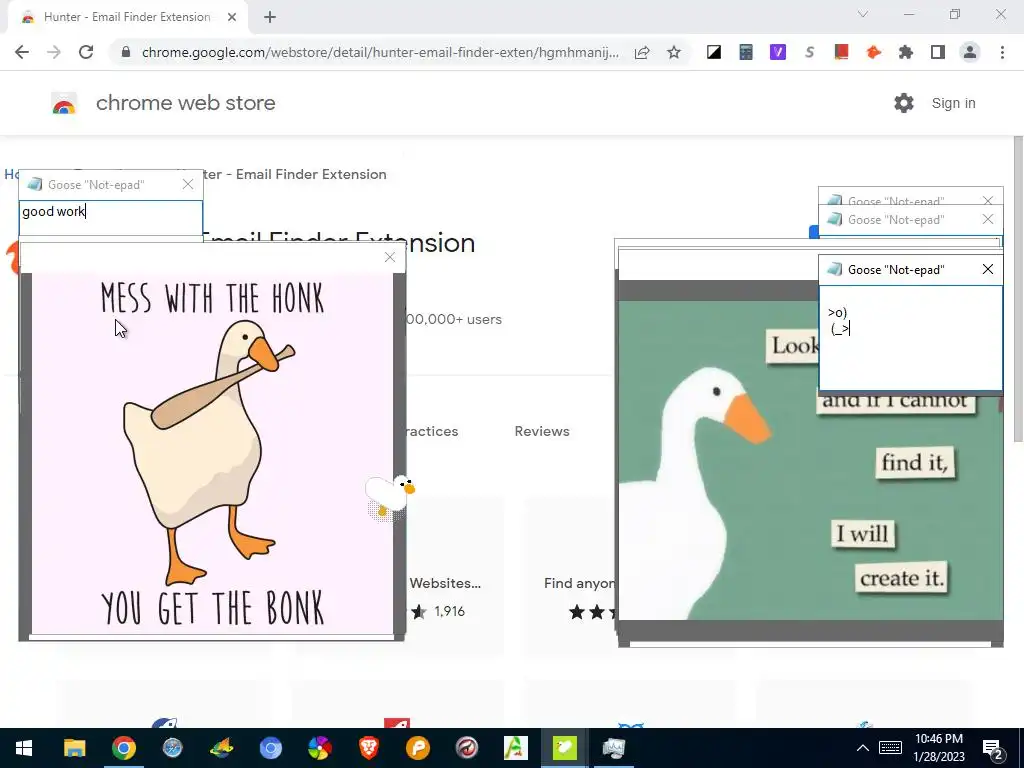Click the pixel goose walking on screen

(390, 497)
